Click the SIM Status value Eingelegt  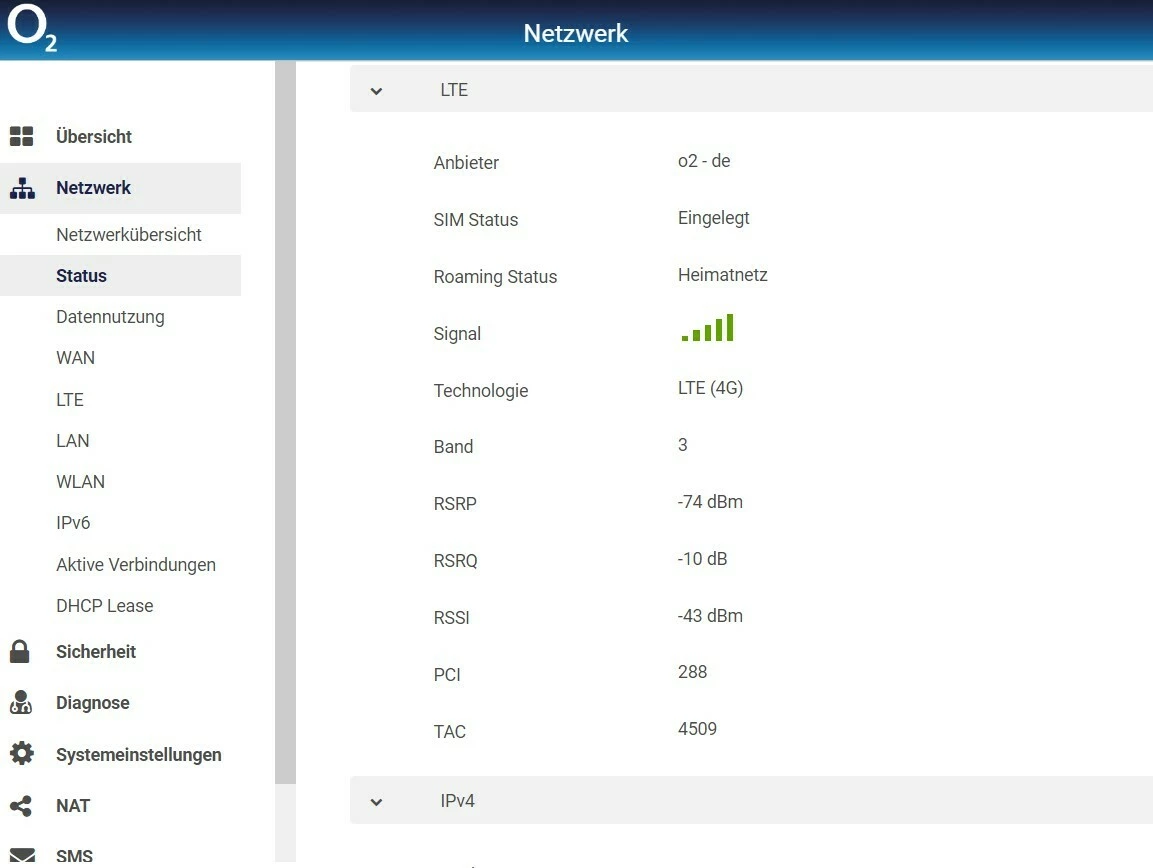point(713,218)
